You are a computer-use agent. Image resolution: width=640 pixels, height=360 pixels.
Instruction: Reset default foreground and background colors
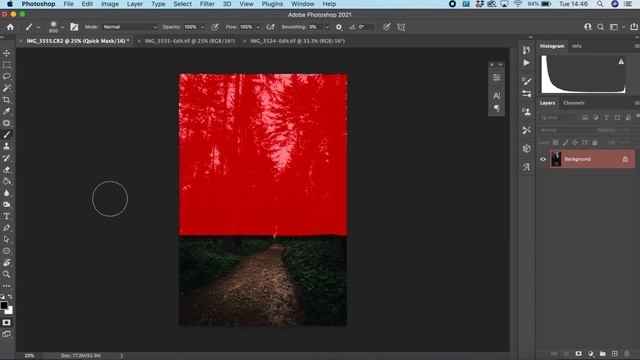[x=2, y=297]
